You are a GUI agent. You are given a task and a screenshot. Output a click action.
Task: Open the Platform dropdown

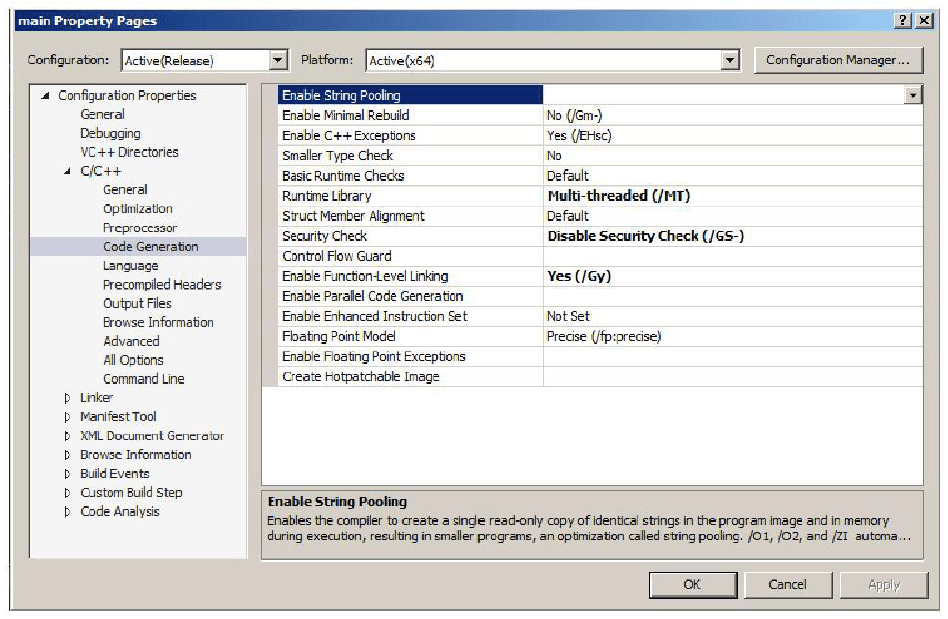pos(729,61)
